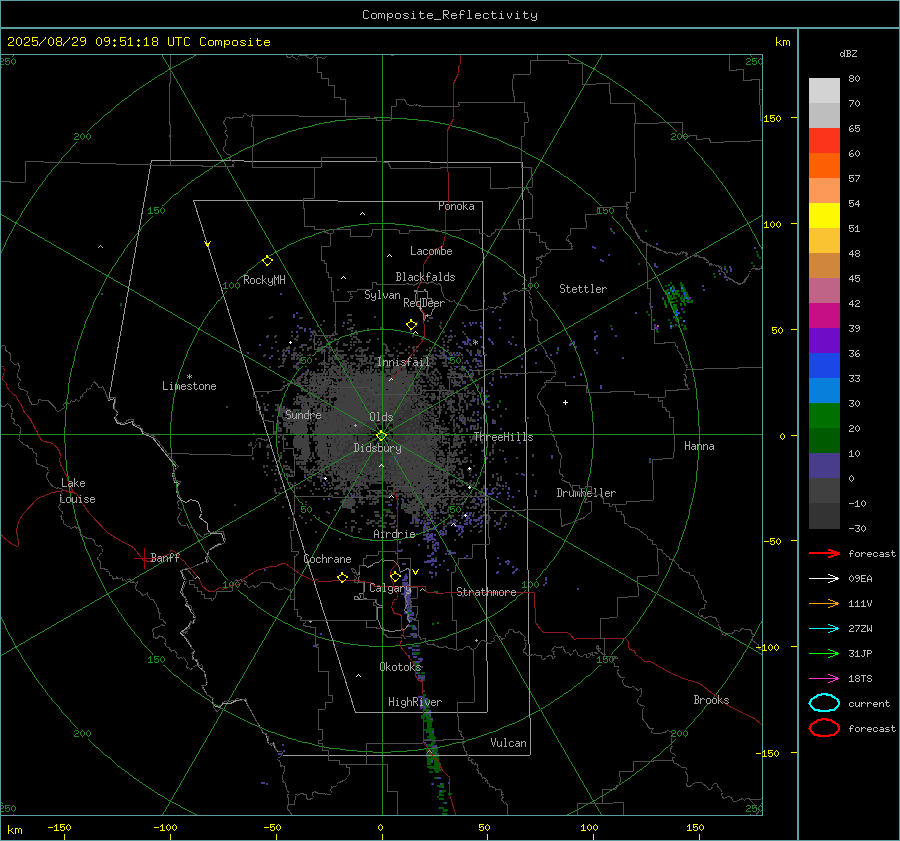Click the yellow diamond marker near Cochrane

343,578
